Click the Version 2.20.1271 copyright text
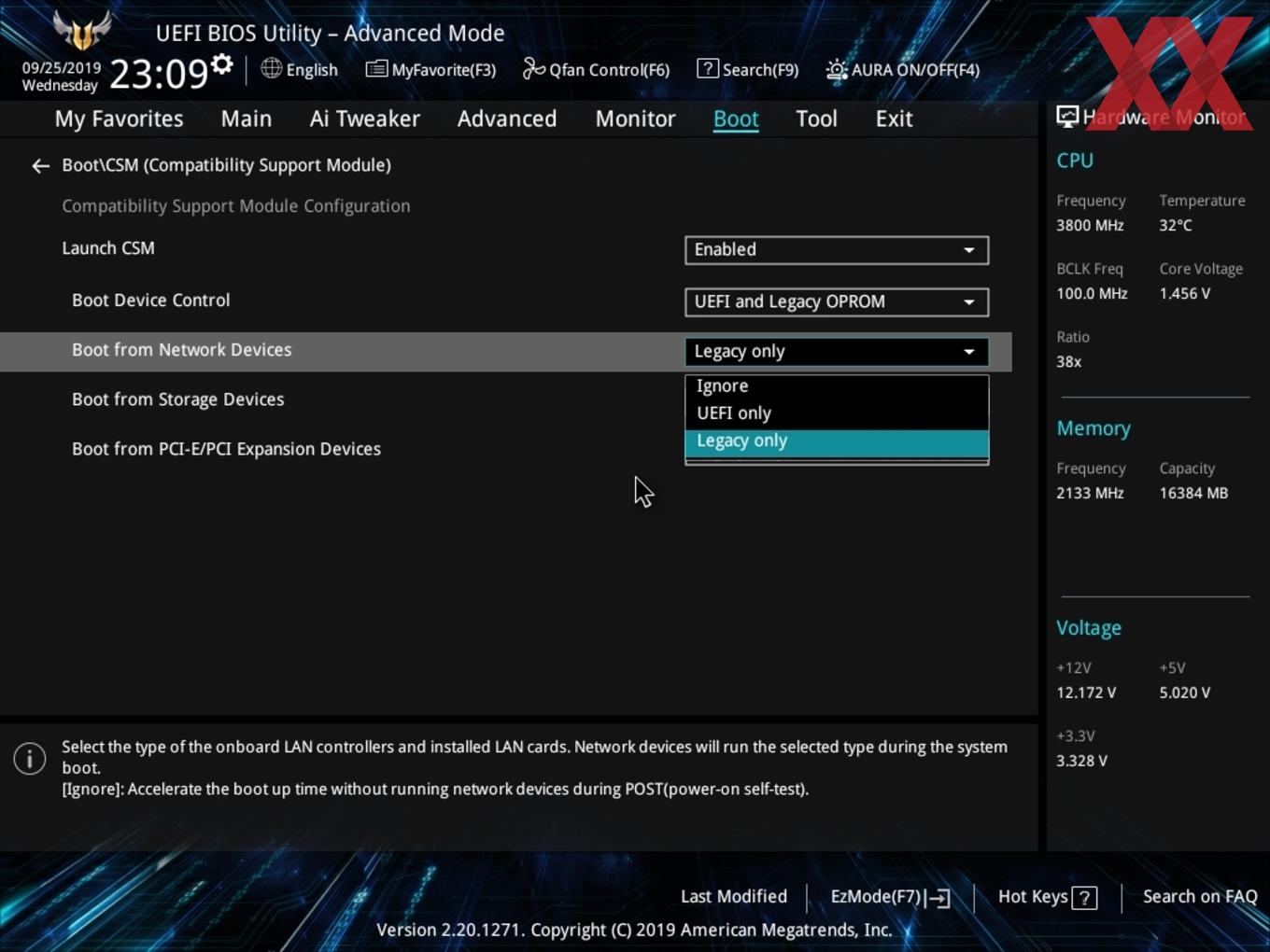This screenshot has width=1270, height=952. (x=634, y=931)
